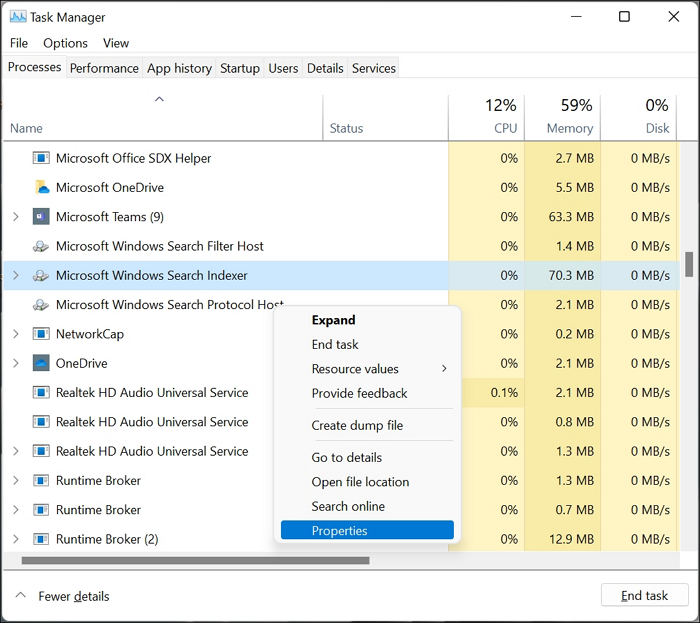Open the Resource values submenu arrow
This screenshot has width=700, height=623.
pos(444,369)
